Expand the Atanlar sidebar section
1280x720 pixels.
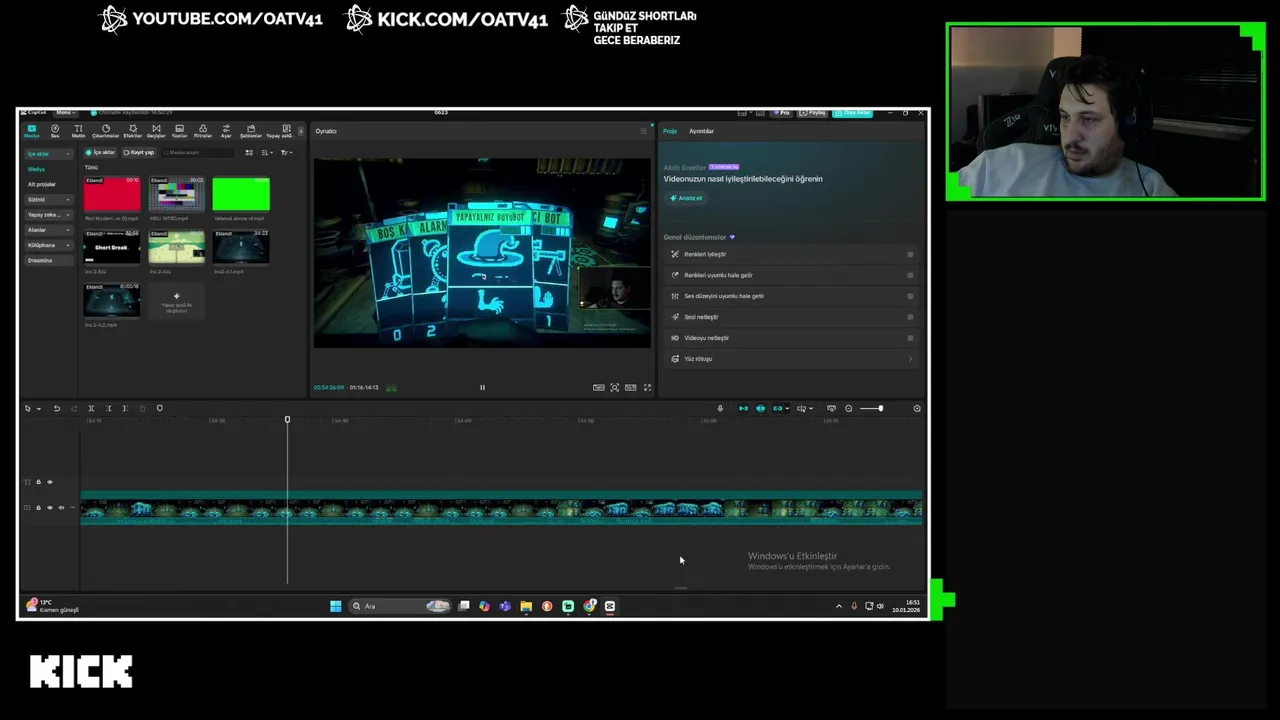pyautogui.click(x=49, y=230)
